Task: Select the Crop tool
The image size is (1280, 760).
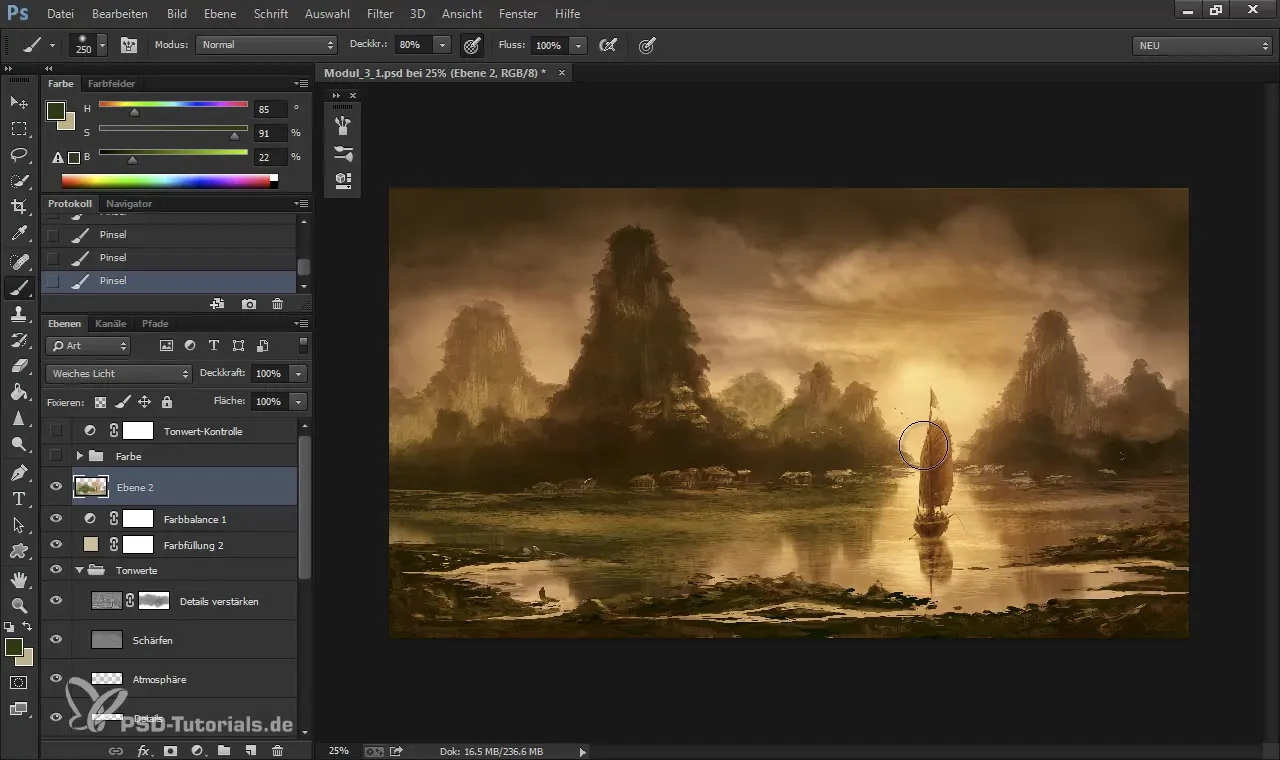Action: (x=18, y=207)
